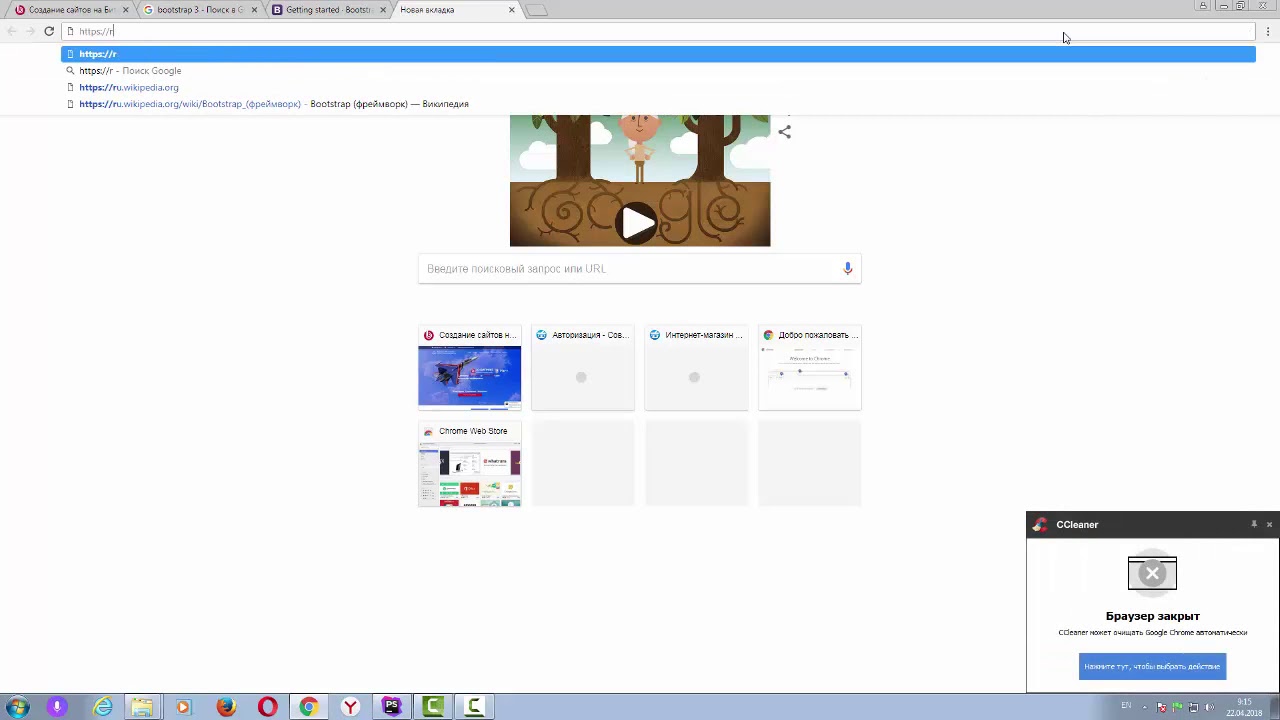Launch Internet Explorer from the taskbar
1280x720 pixels.
103,707
